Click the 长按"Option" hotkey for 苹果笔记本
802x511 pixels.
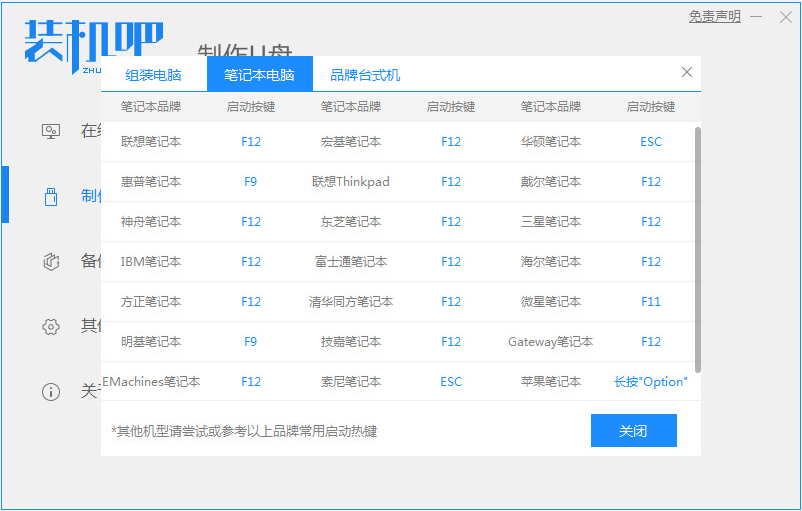651,382
